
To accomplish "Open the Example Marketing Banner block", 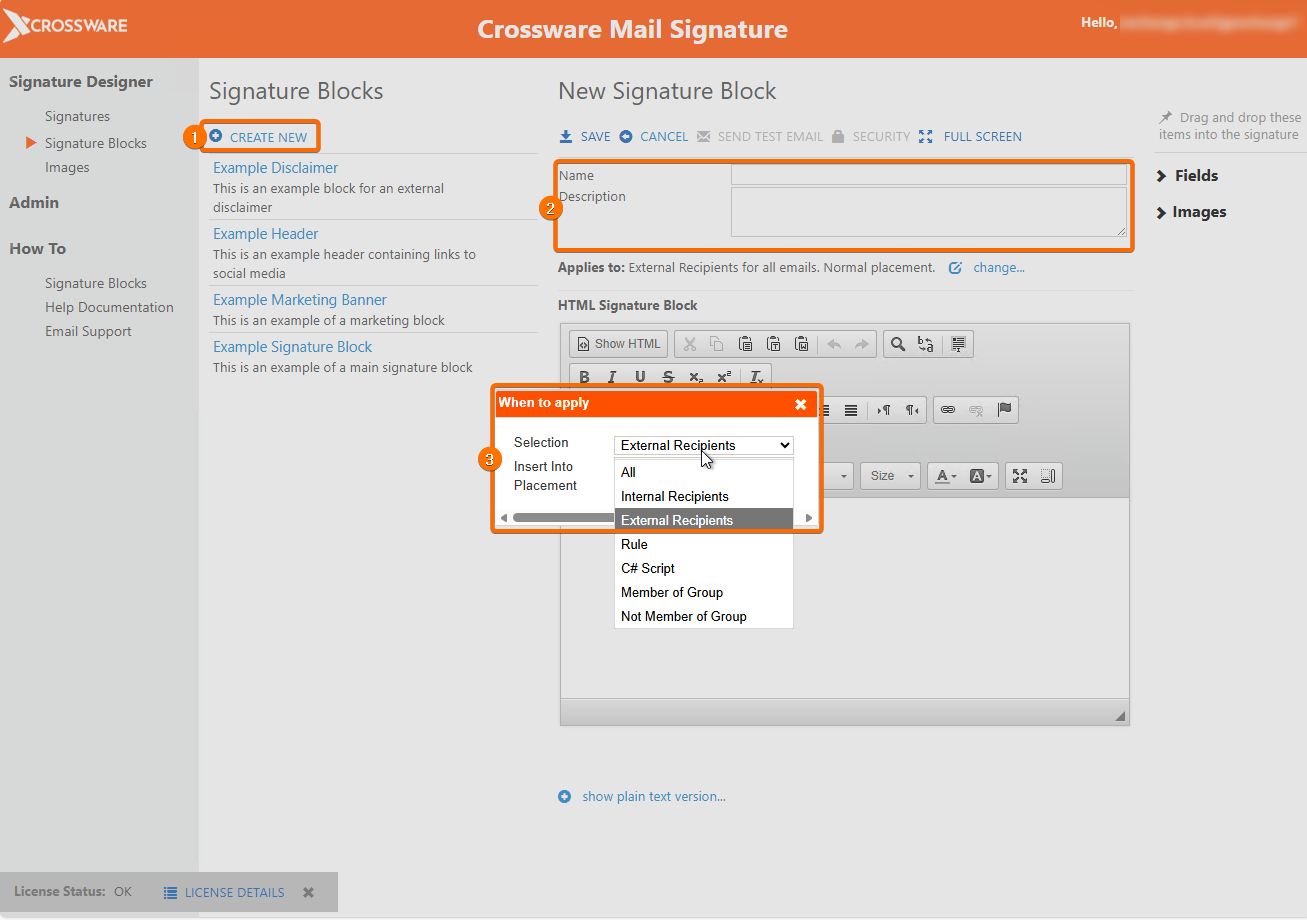I will point(300,300).
